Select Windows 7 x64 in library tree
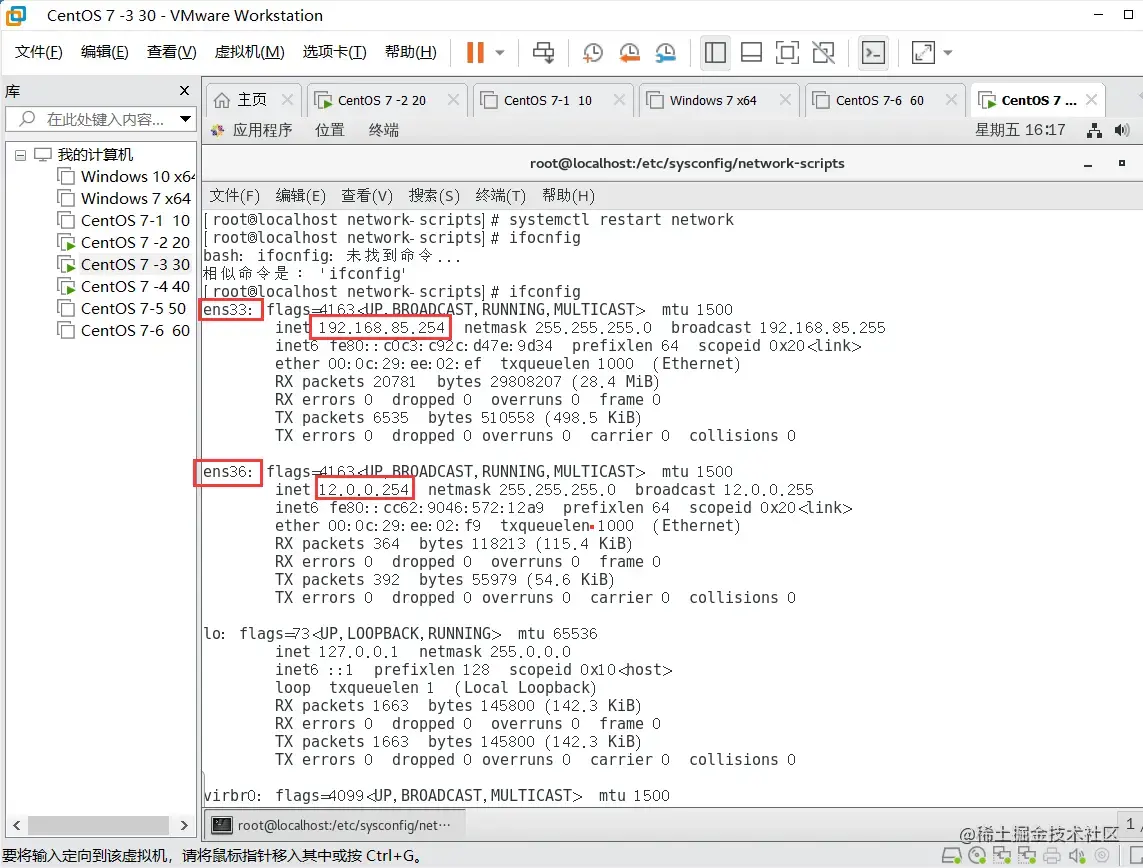This screenshot has height=868, width=1143. [x=124, y=198]
